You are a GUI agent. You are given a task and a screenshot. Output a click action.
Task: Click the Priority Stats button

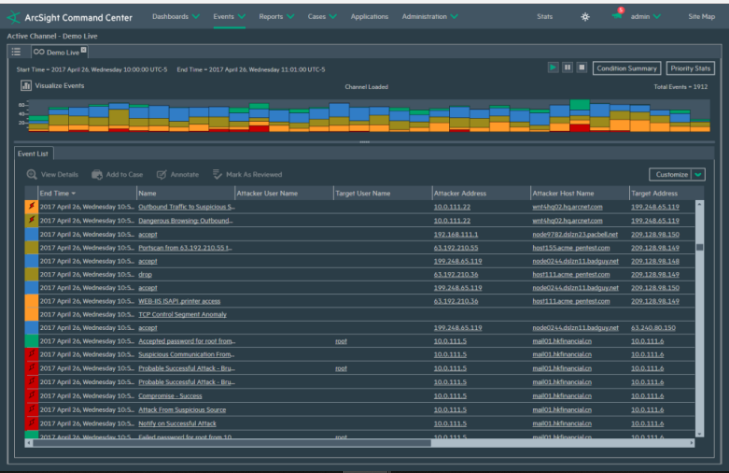690,68
